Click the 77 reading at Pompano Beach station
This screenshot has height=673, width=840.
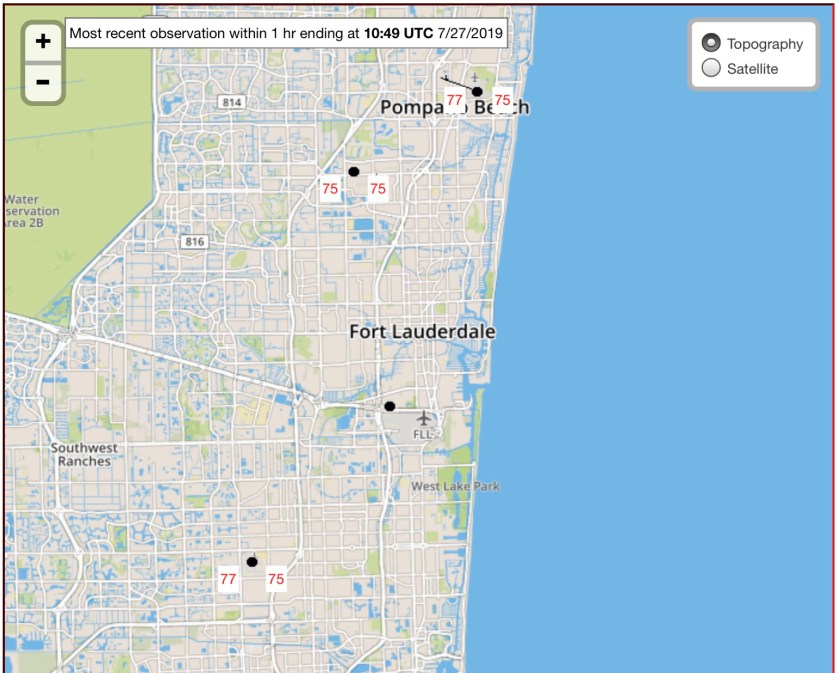[454, 100]
